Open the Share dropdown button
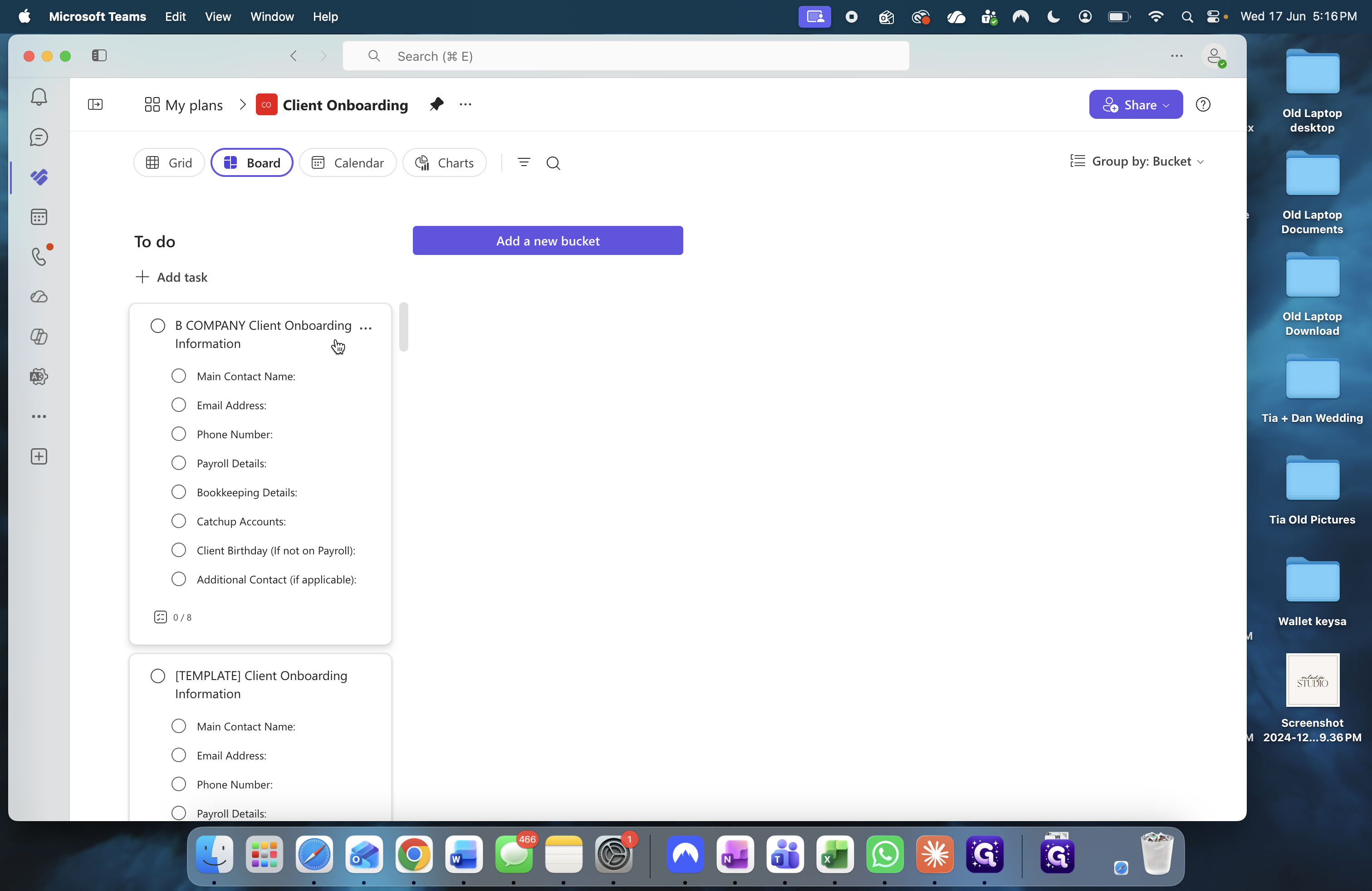The height and width of the screenshot is (891, 1372). pos(1136,104)
